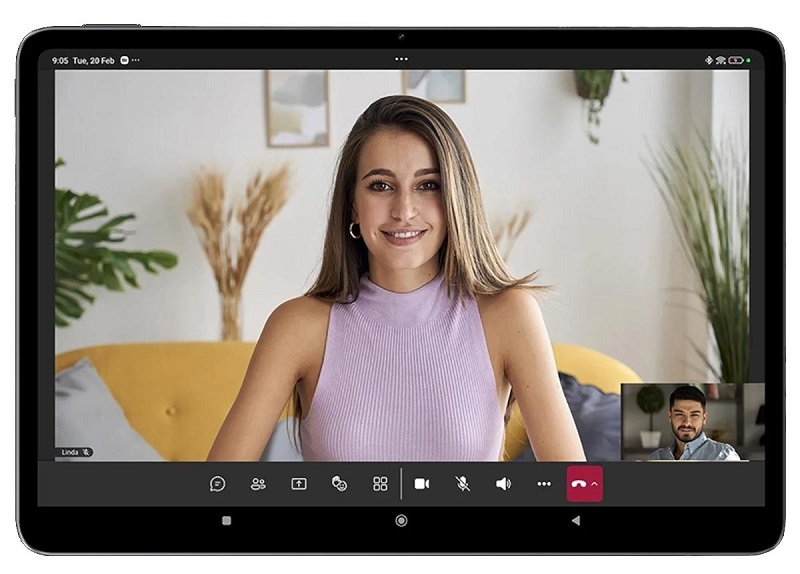Screen dimensions: 800x574
Task: Unmute the microphone
Action: click(x=462, y=484)
